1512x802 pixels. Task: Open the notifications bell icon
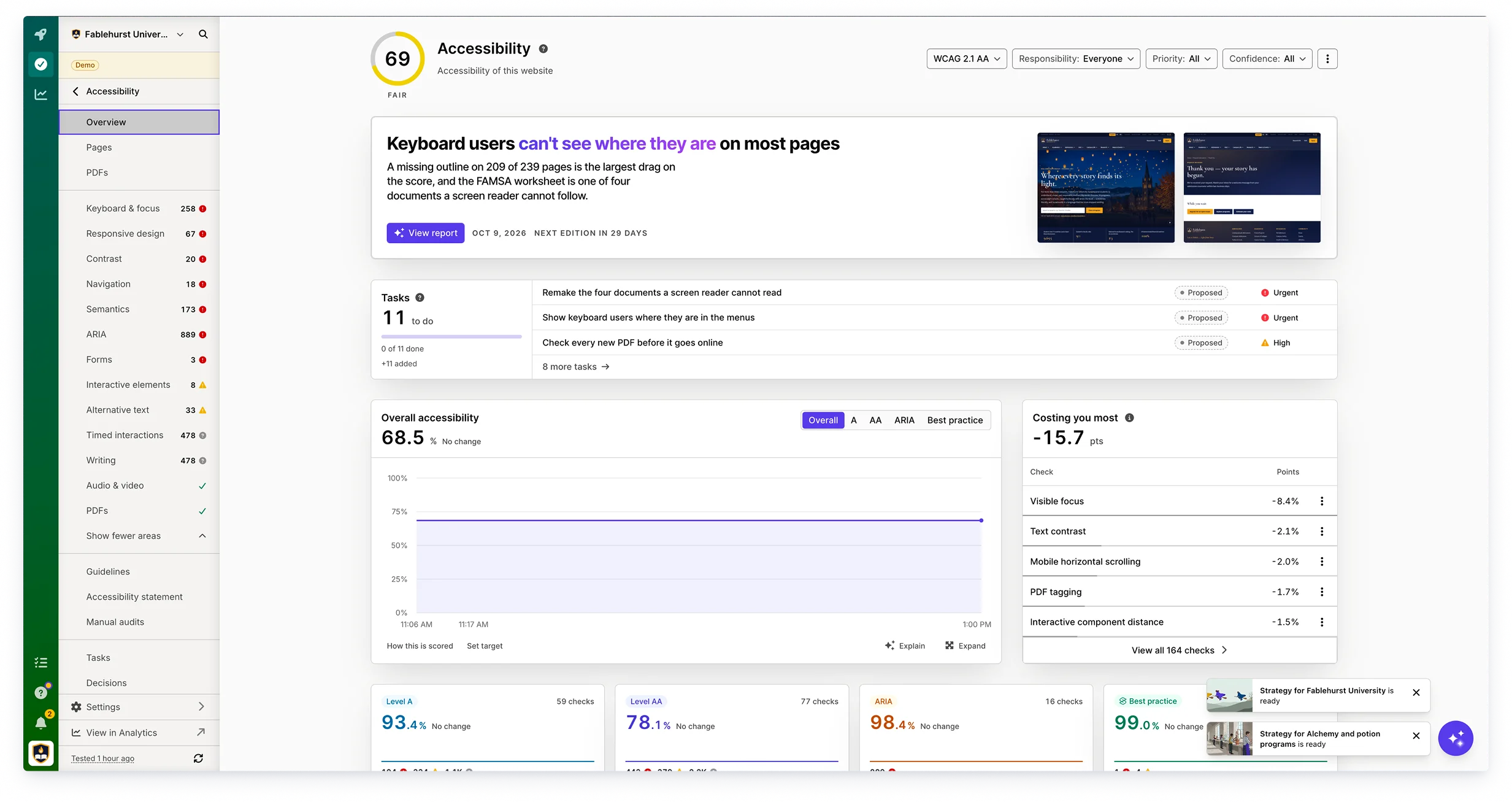40,723
